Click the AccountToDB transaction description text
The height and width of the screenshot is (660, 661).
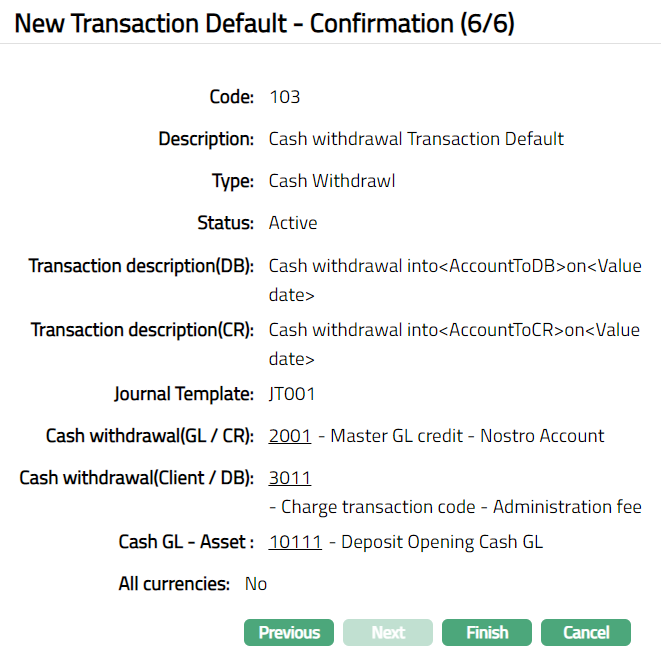455,279
